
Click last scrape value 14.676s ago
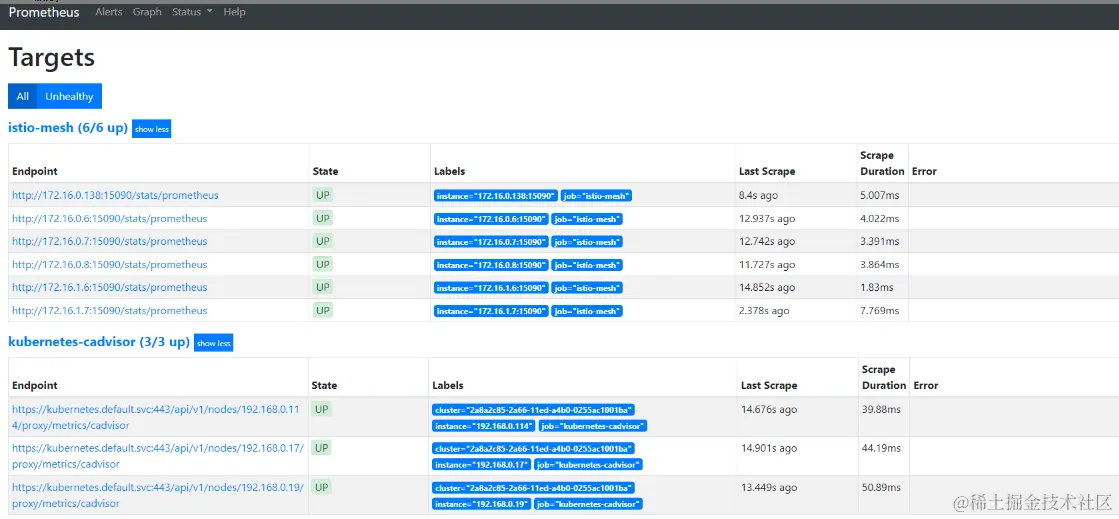(769, 409)
